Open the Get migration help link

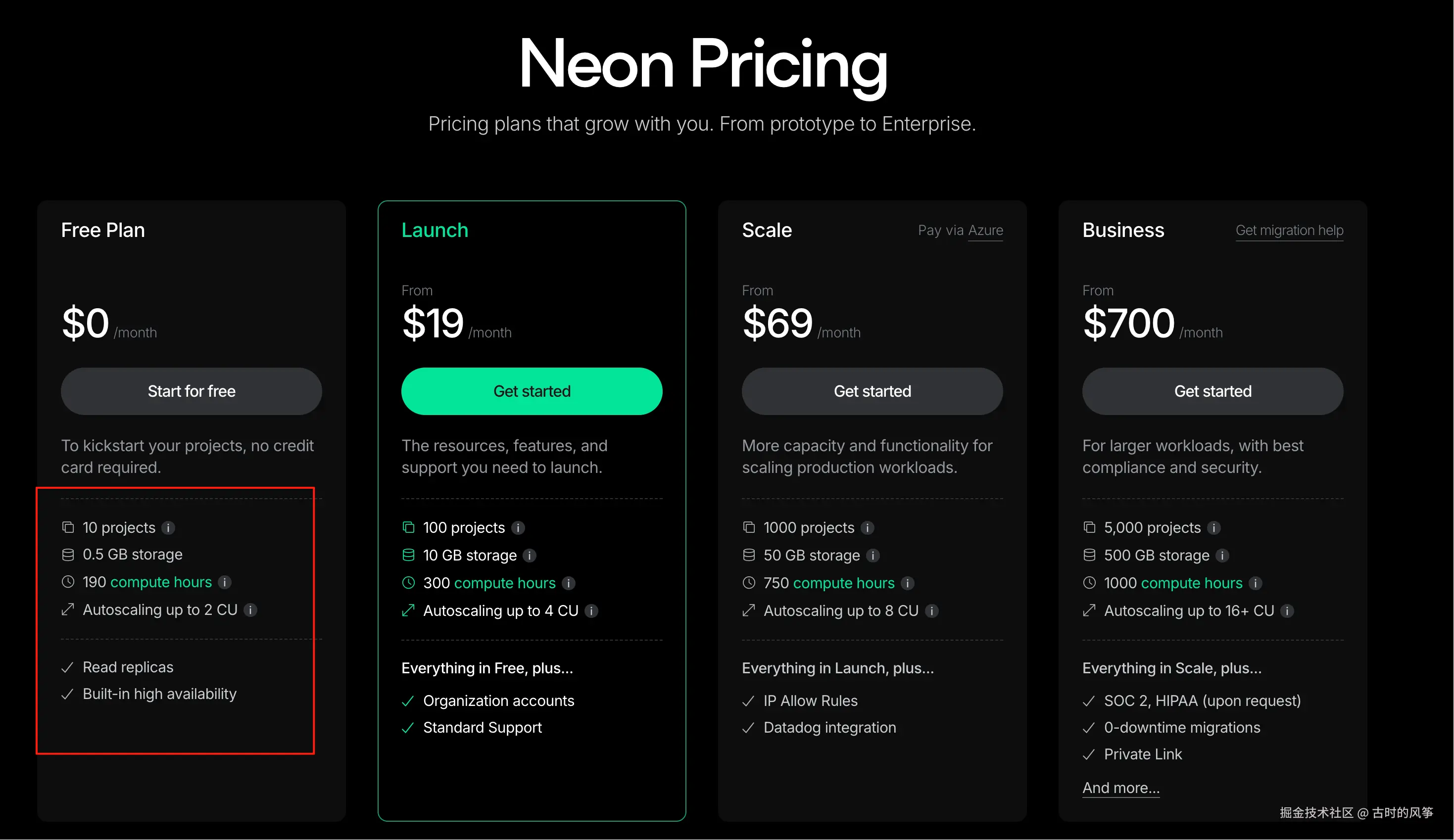coord(1290,231)
